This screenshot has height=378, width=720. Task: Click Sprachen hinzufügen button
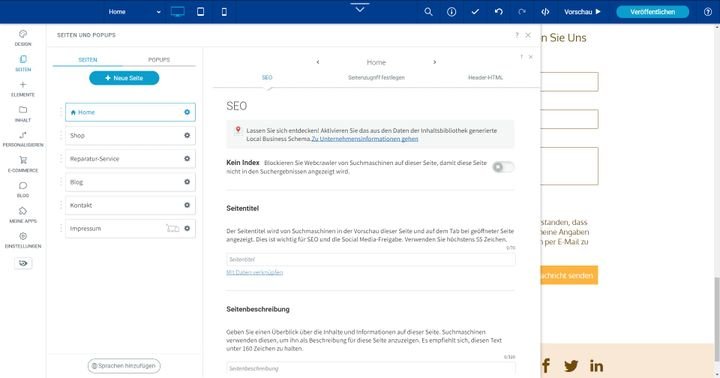(x=124, y=366)
